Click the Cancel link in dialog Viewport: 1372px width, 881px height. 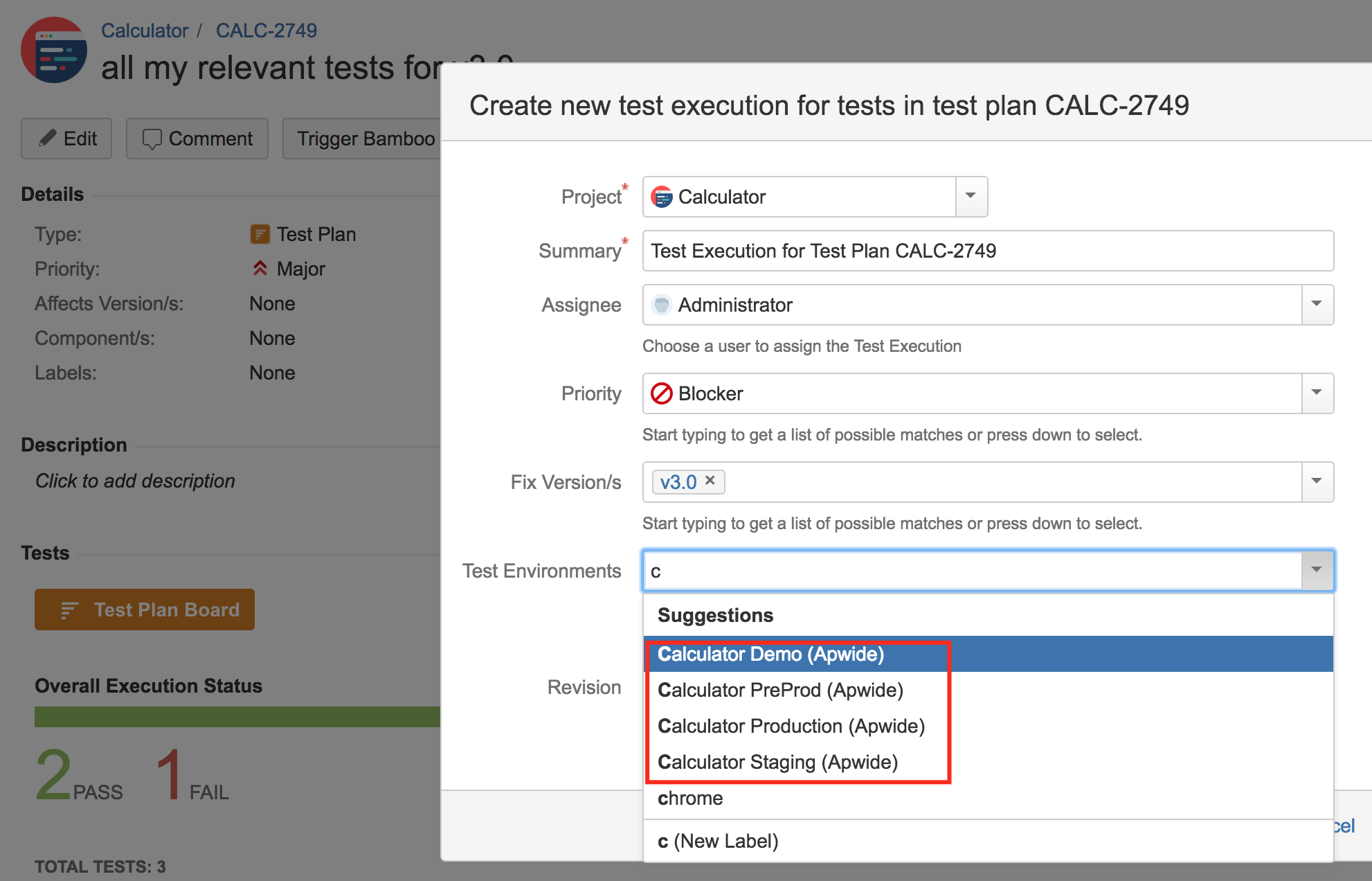(x=1344, y=826)
